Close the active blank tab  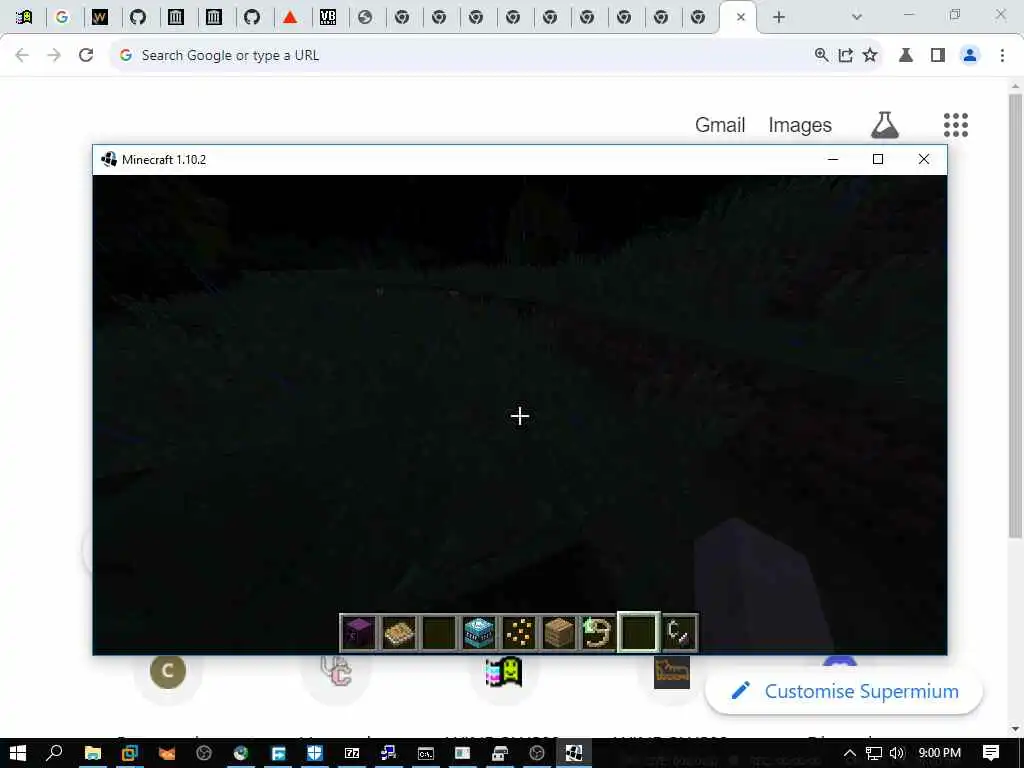(x=741, y=17)
